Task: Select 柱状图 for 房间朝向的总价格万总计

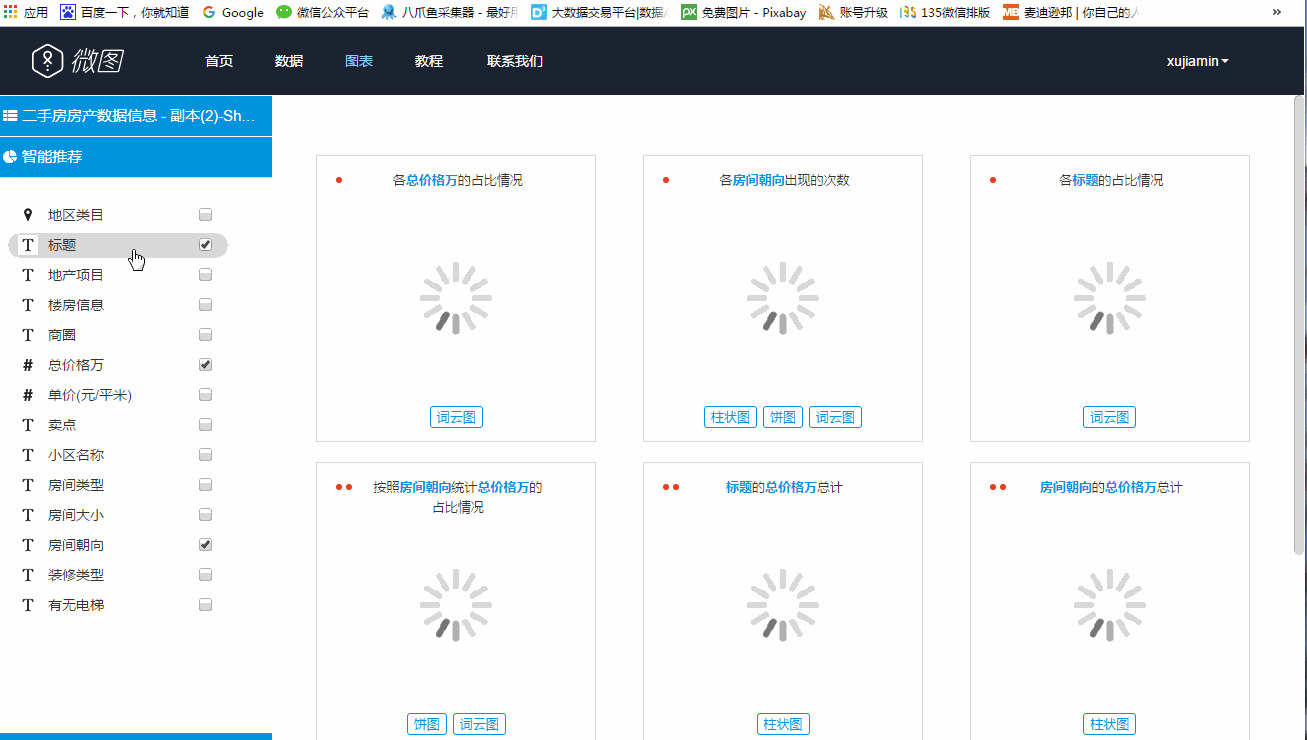Action: tap(1109, 724)
